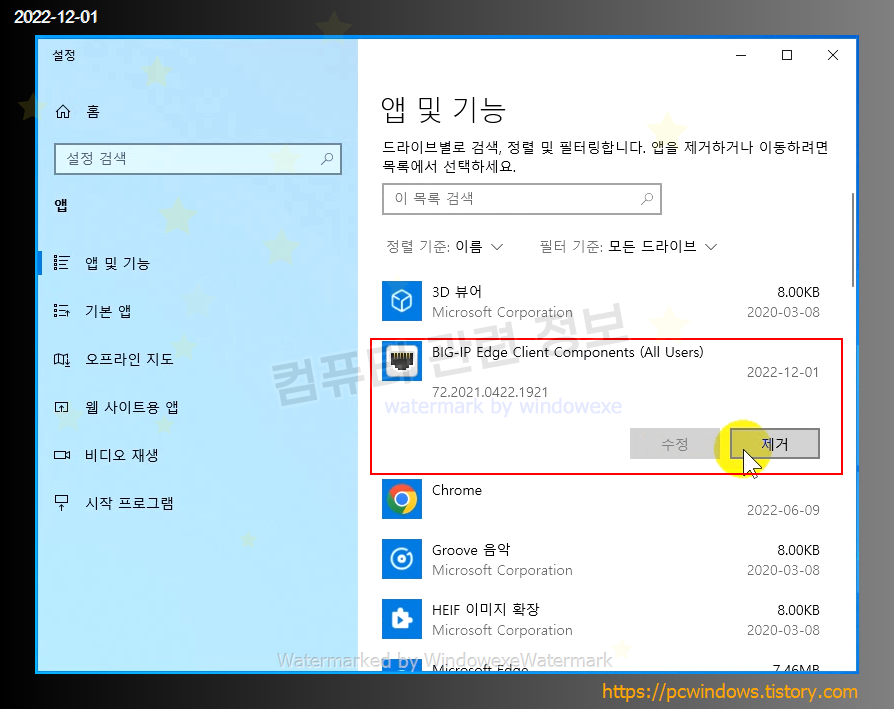
Task: Select the 시작 프로그램 icon
Action: pyautogui.click(x=62, y=503)
